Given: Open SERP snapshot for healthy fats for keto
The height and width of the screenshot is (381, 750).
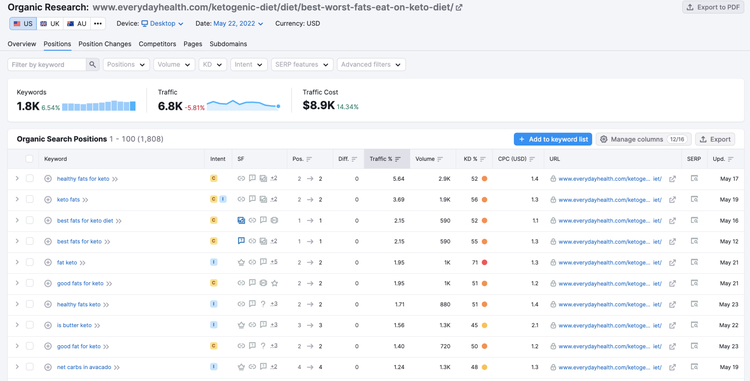Looking at the screenshot, I should (x=694, y=178).
